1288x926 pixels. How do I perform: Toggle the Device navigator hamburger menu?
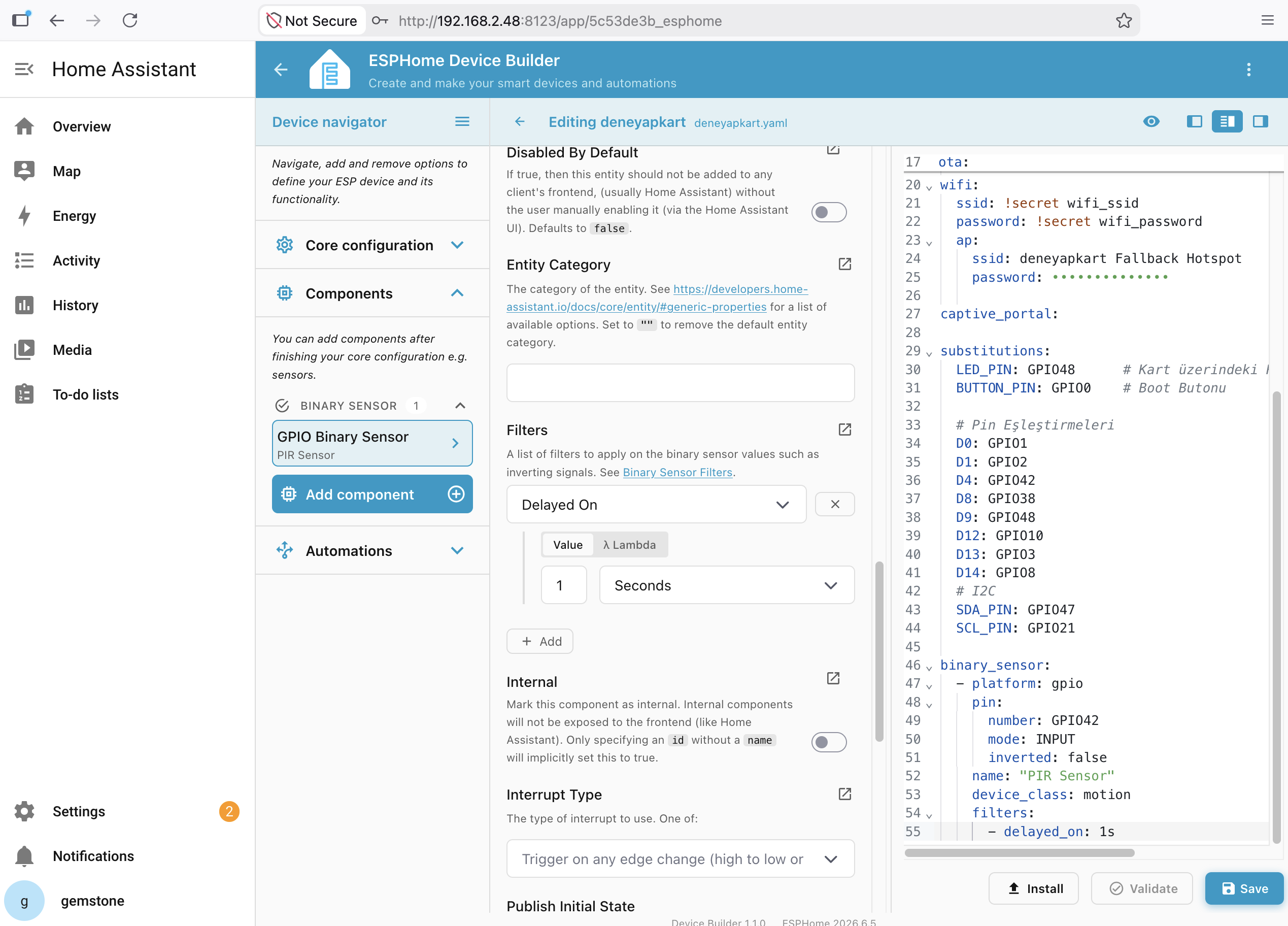tap(462, 121)
